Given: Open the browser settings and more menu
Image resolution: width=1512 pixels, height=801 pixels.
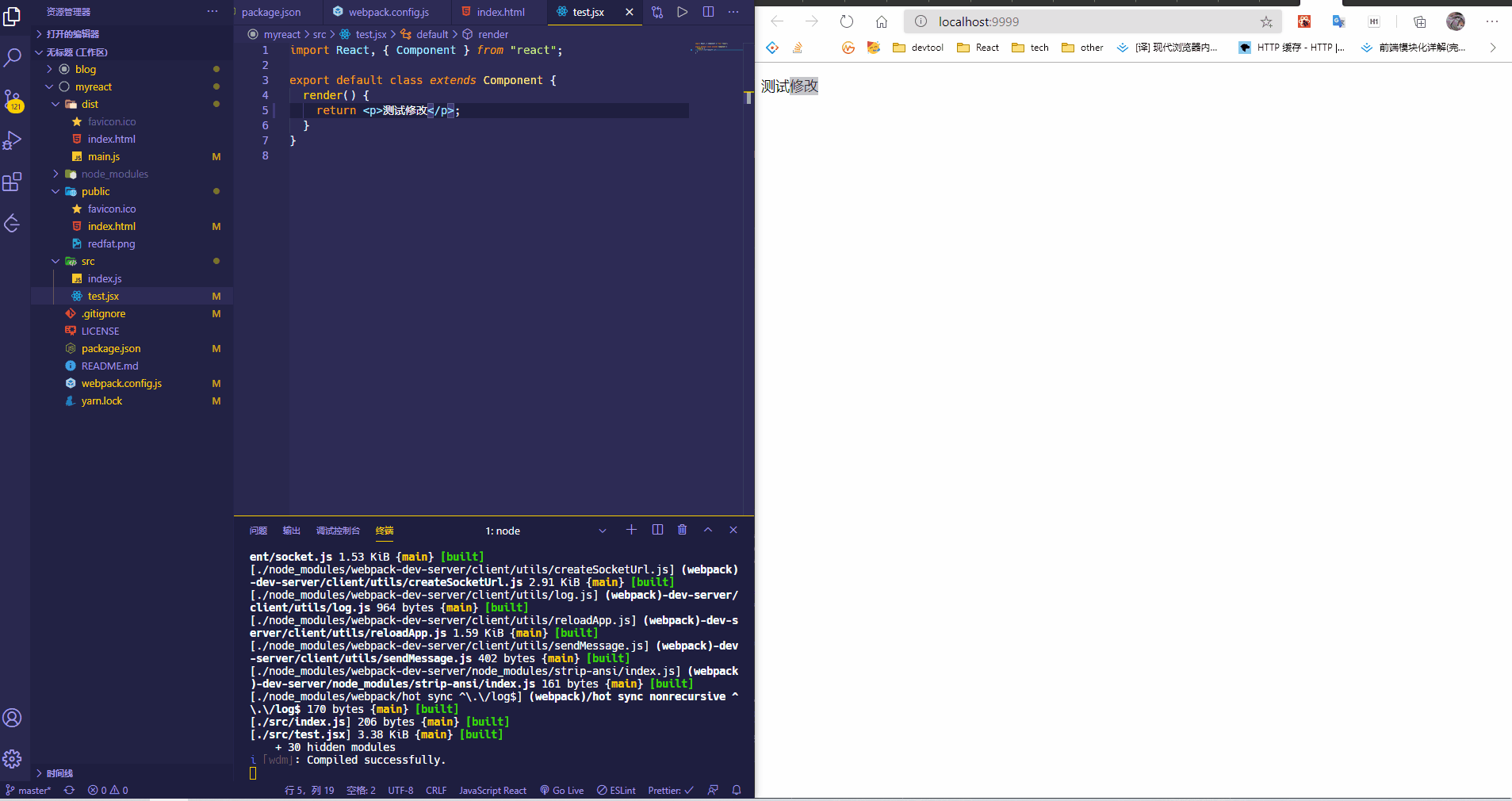Looking at the screenshot, I should tap(1492, 21).
